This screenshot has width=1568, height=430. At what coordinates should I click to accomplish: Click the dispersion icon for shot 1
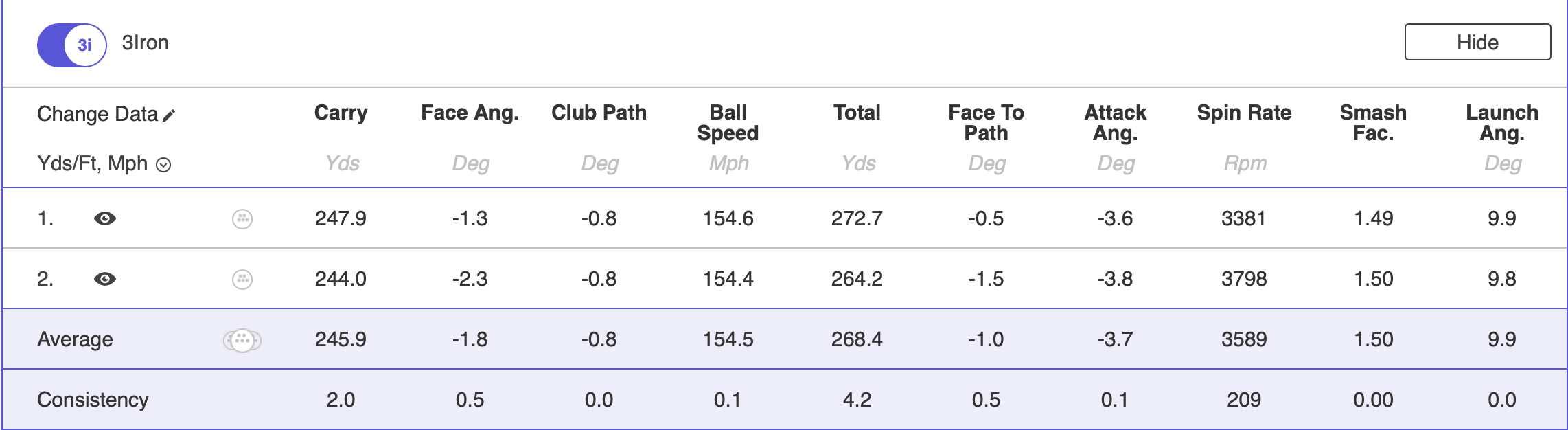tap(242, 219)
